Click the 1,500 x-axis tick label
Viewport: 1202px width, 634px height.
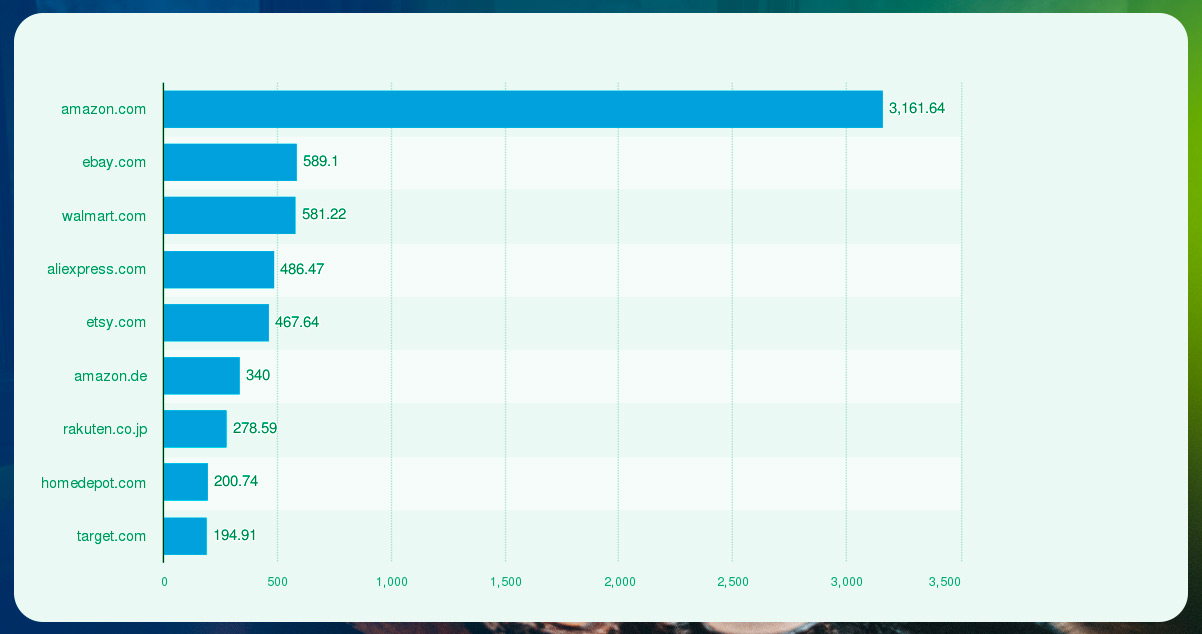point(505,581)
